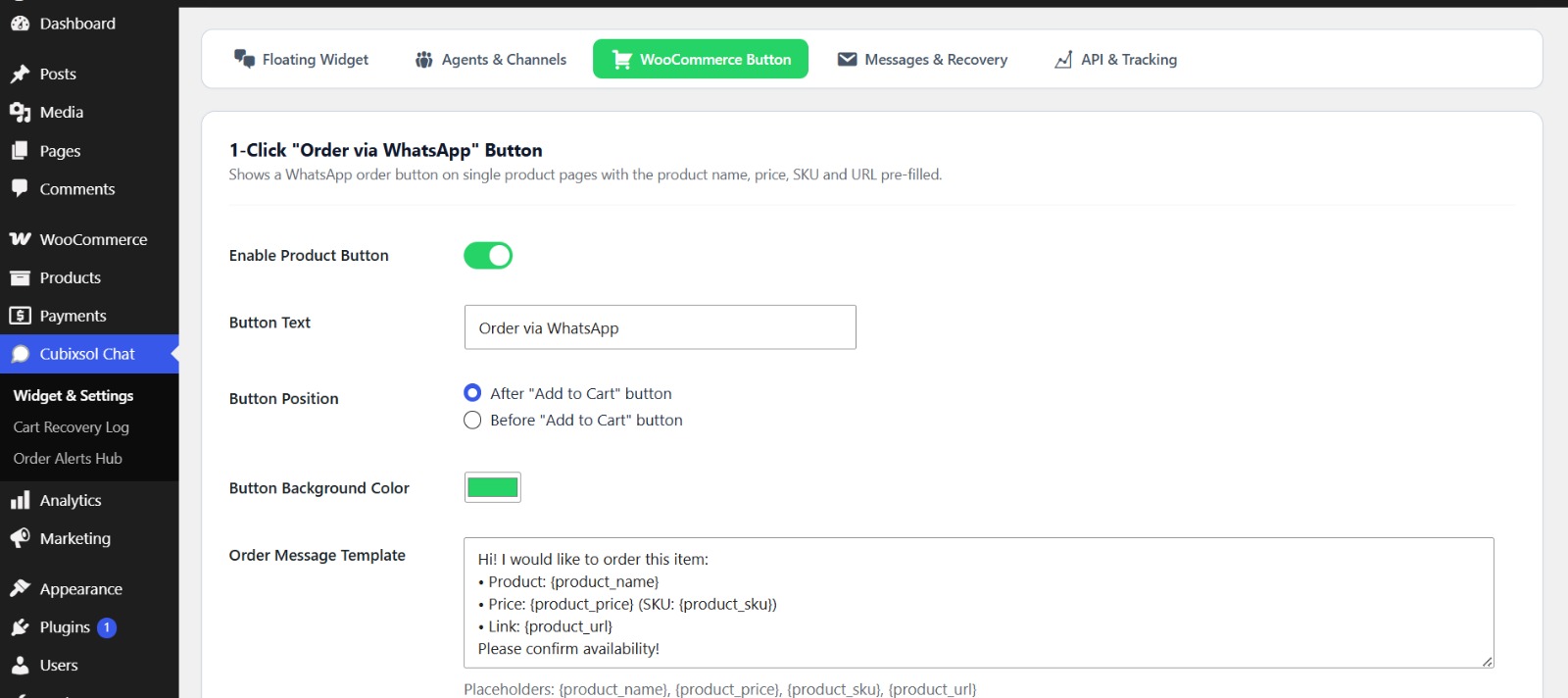Grab the textarea resize handle corner
The height and width of the screenshot is (698, 1568).
point(1488,662)
